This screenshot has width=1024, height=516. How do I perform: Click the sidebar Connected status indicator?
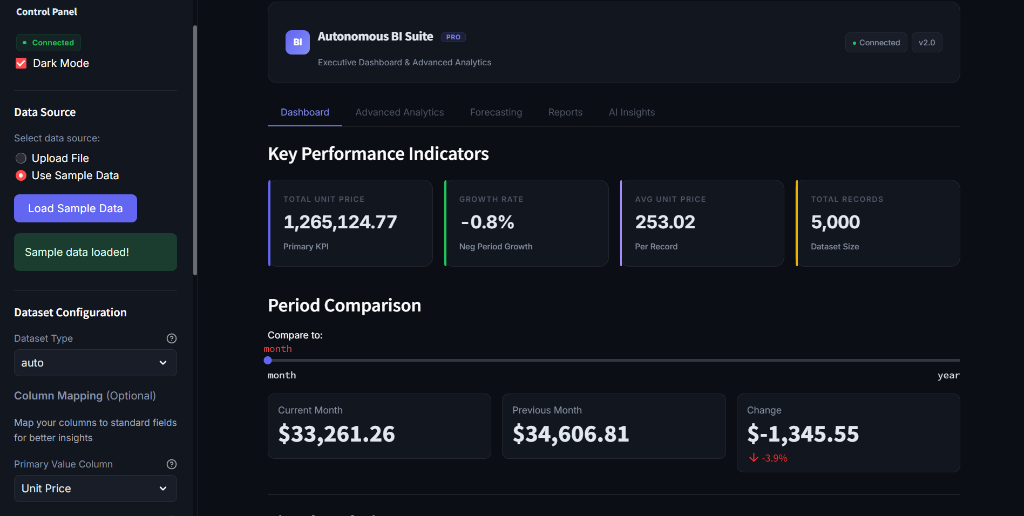[48, 42]
